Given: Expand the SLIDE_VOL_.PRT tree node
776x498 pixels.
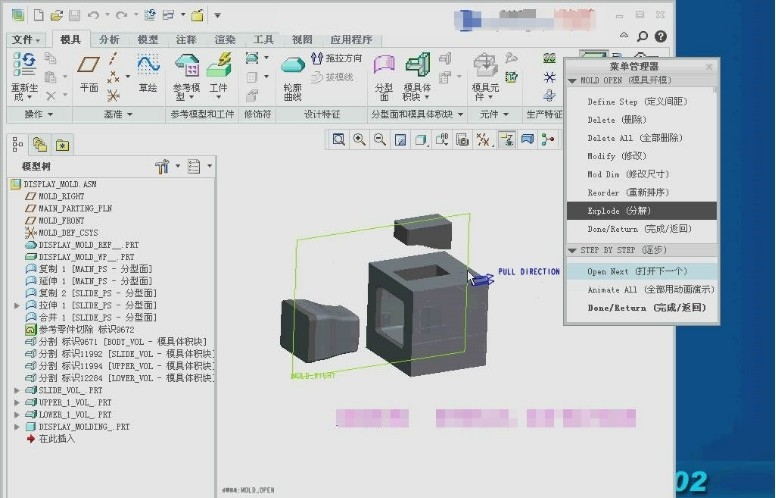Looking at the screenshot, I should pos(17,390).
